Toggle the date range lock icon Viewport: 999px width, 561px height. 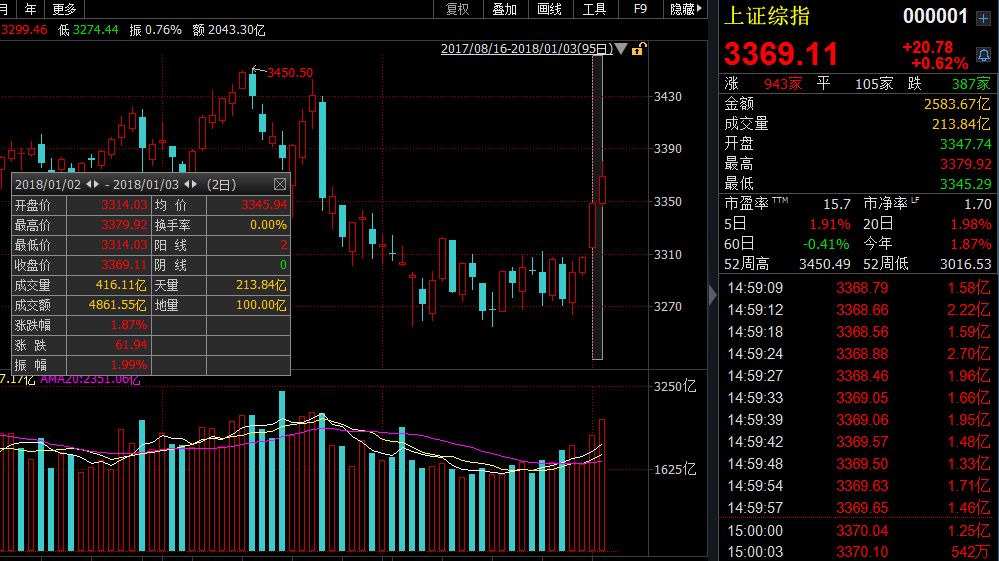[x=638, y=49]
